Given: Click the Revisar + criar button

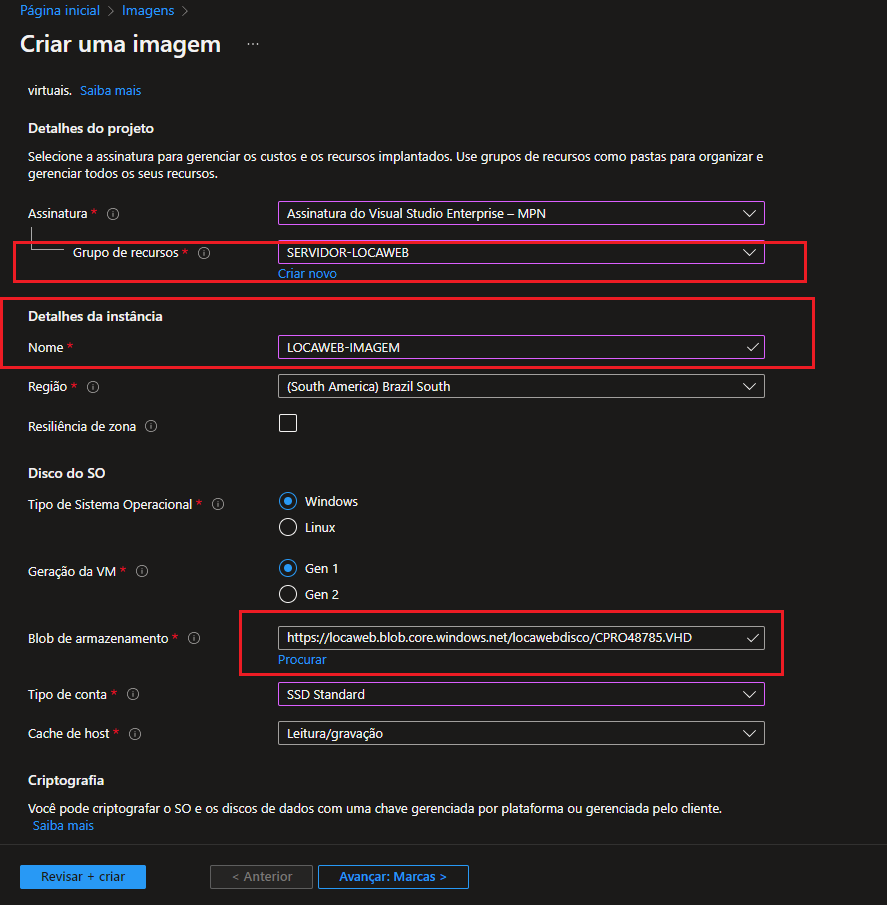Looking at the screenshot, I should [83, 877].
